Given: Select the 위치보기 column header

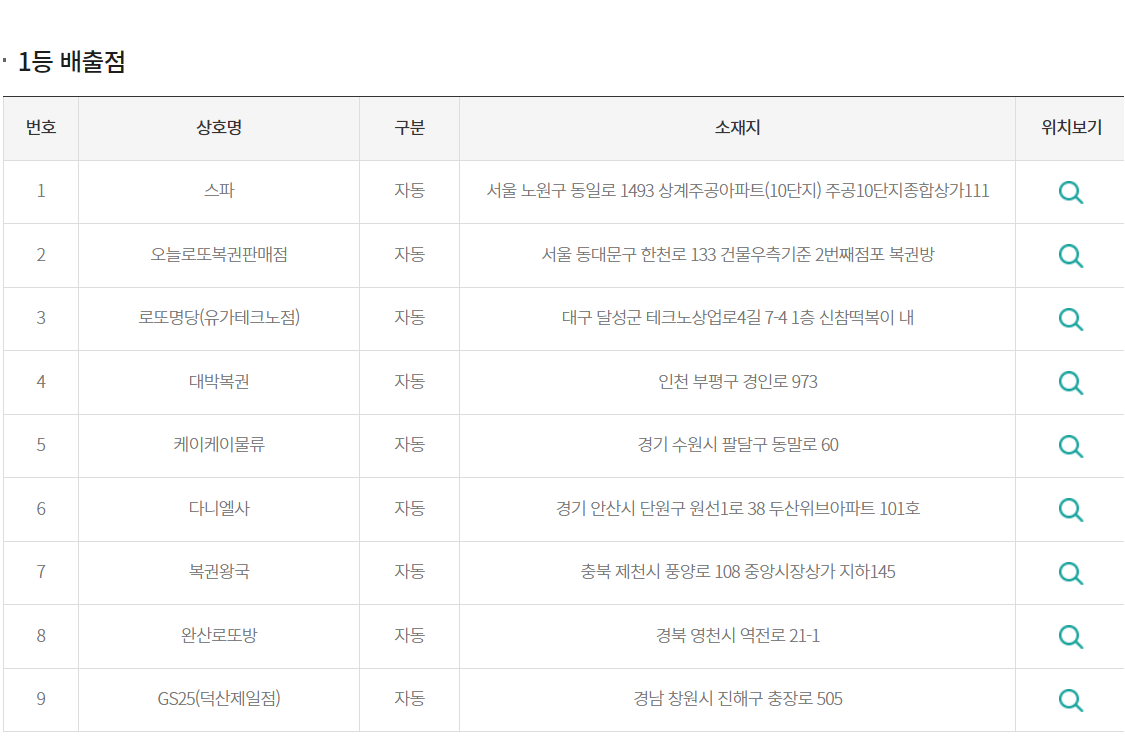Looking at the screenshot, I should click(1071, 128).
